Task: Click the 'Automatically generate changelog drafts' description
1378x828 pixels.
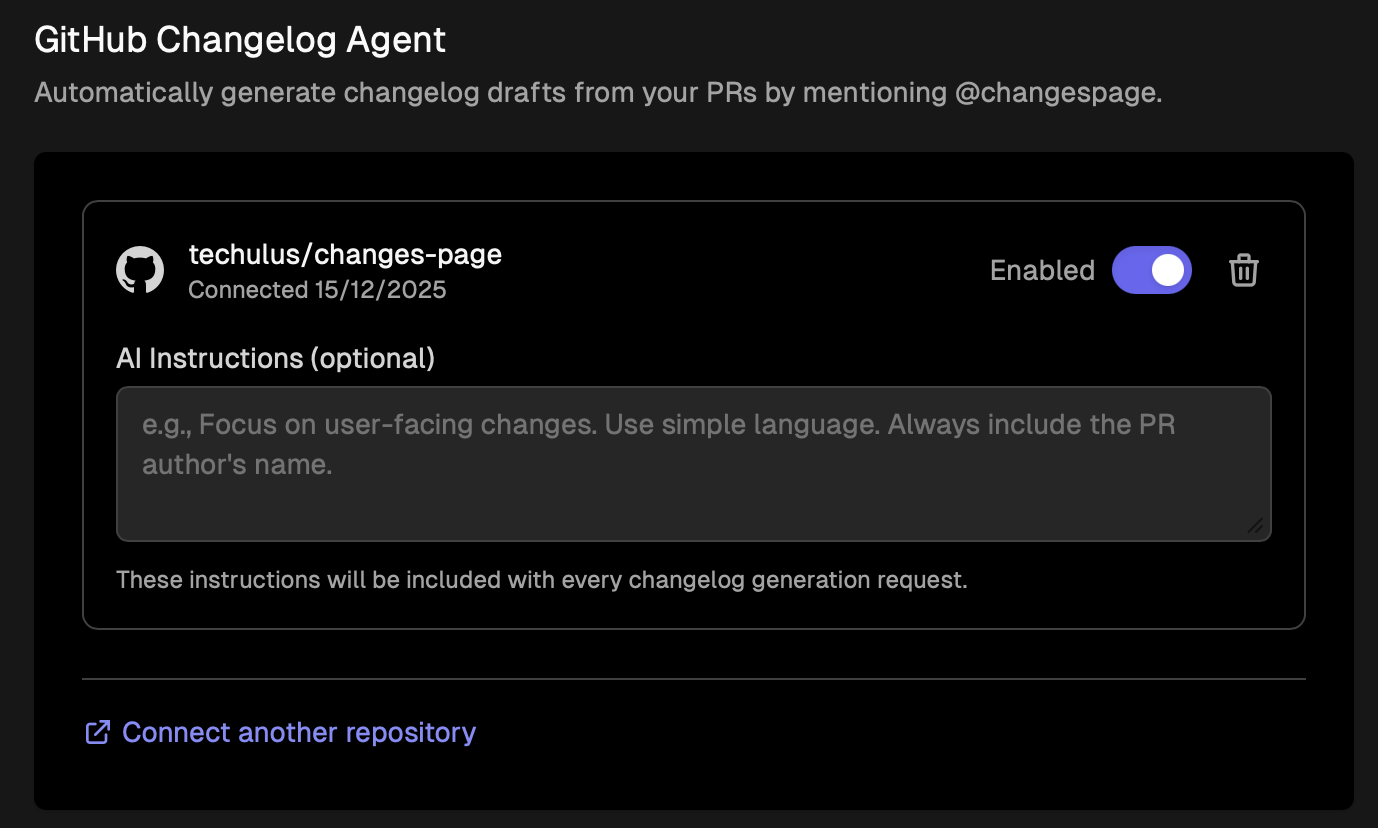Action: pyautogui.click(x=400, y=93)
